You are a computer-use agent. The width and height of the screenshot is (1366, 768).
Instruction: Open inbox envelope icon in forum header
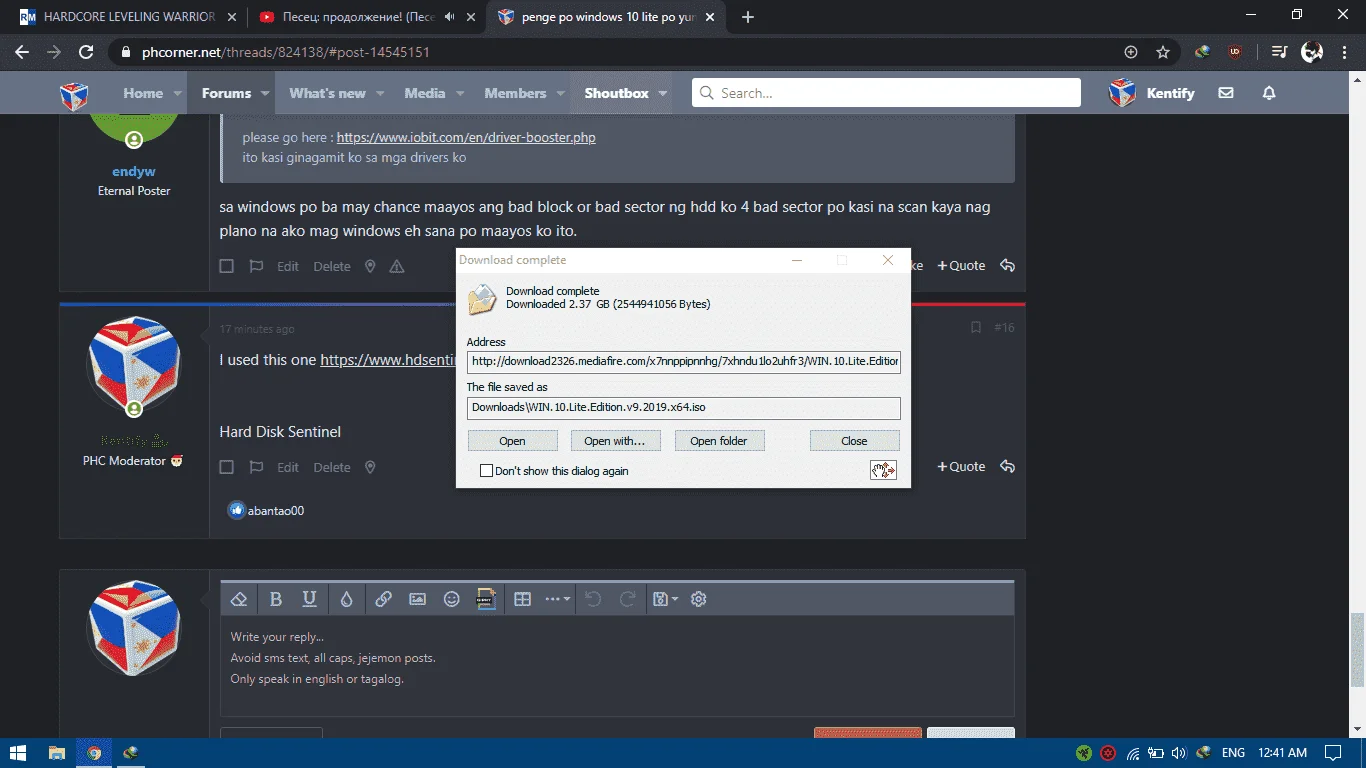(1226, 93)
